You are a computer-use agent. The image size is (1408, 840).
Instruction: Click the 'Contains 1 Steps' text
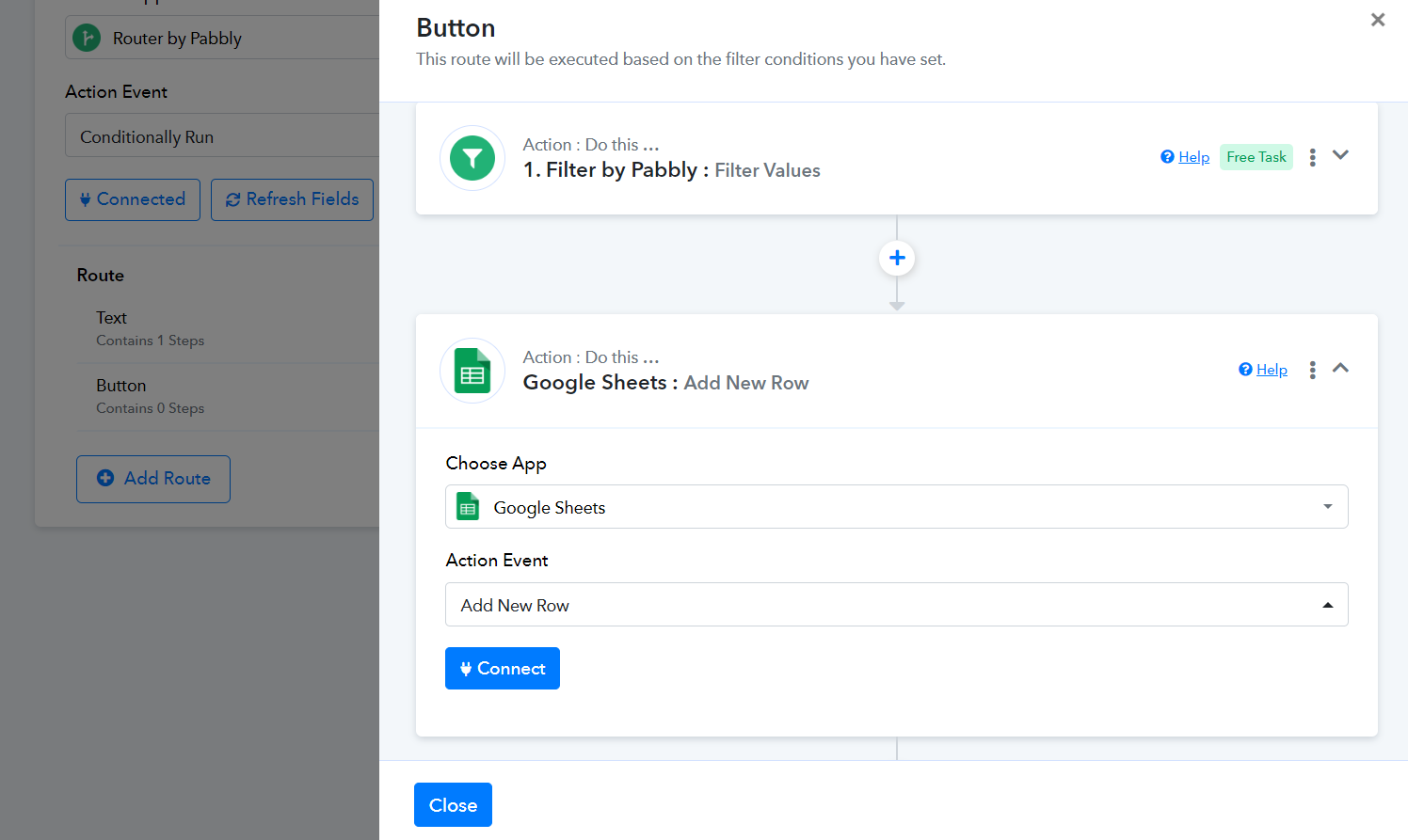point(151,341)
